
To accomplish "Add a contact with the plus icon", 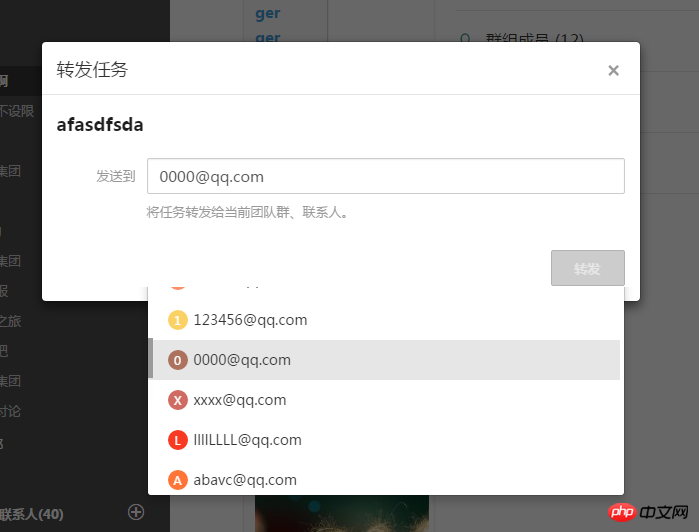I will [136, 512].
